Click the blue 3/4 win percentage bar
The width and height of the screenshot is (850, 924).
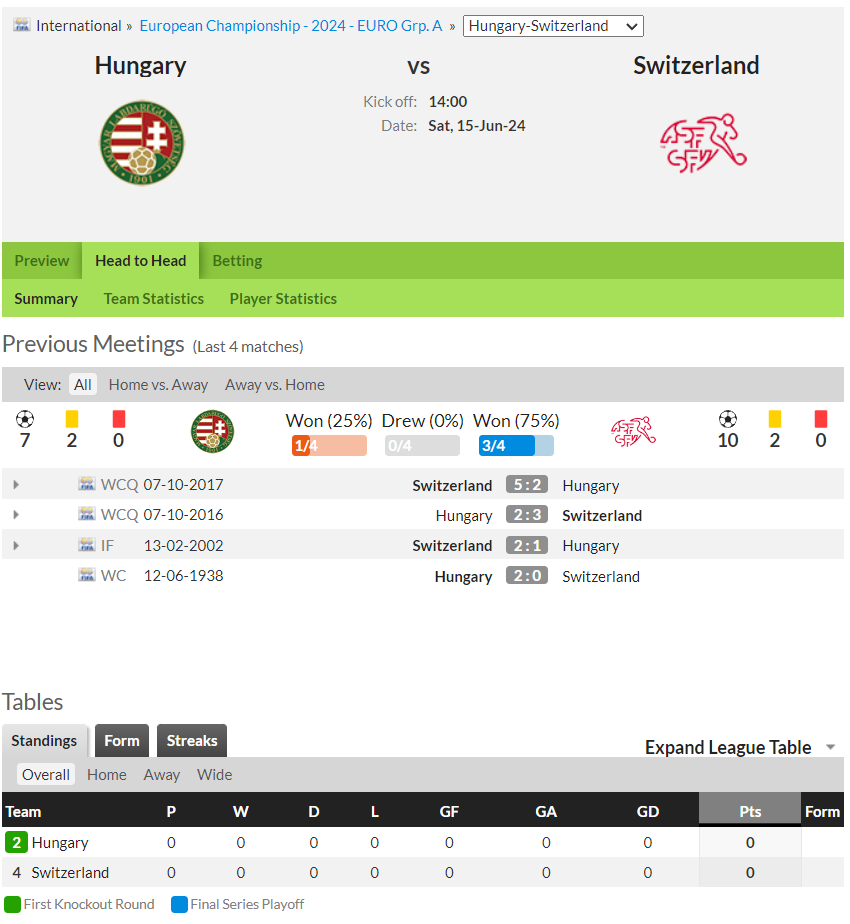coord(516,446)
